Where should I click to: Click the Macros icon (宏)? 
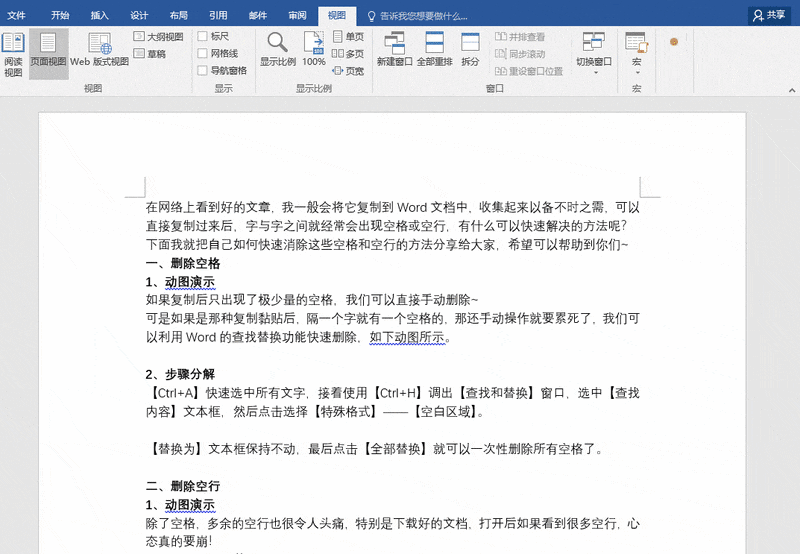636,43
